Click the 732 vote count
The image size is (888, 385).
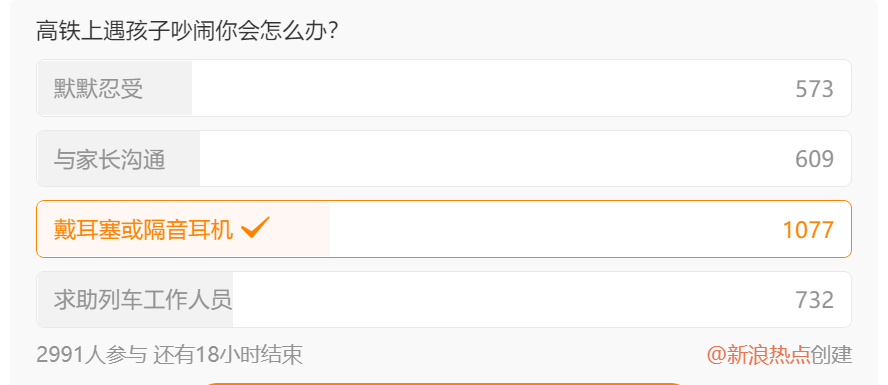pyautogui.click(x=814, y=301)
